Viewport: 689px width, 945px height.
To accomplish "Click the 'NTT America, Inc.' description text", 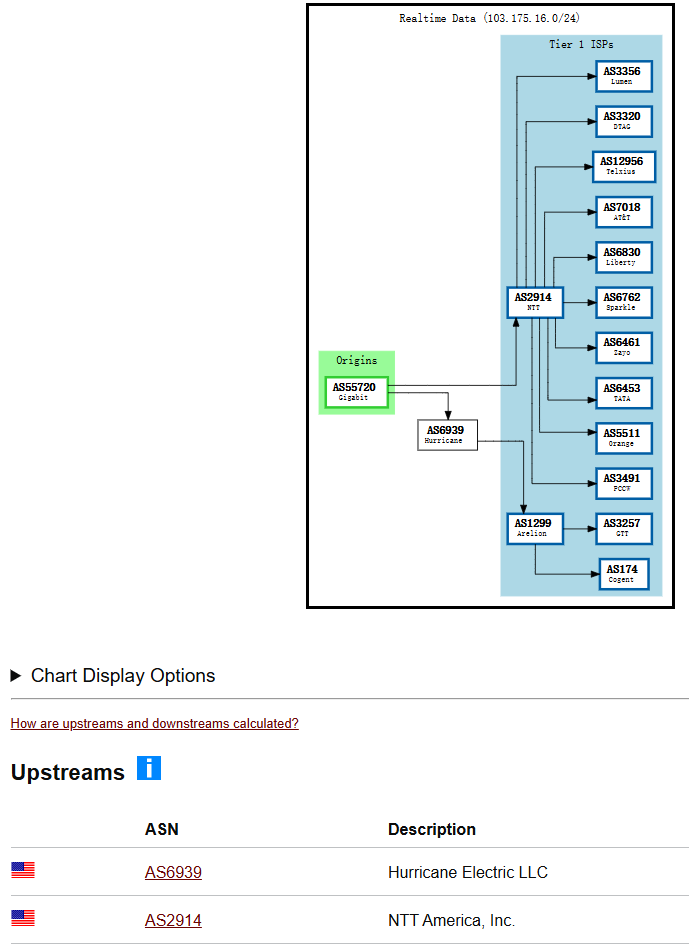I will 451,920.
